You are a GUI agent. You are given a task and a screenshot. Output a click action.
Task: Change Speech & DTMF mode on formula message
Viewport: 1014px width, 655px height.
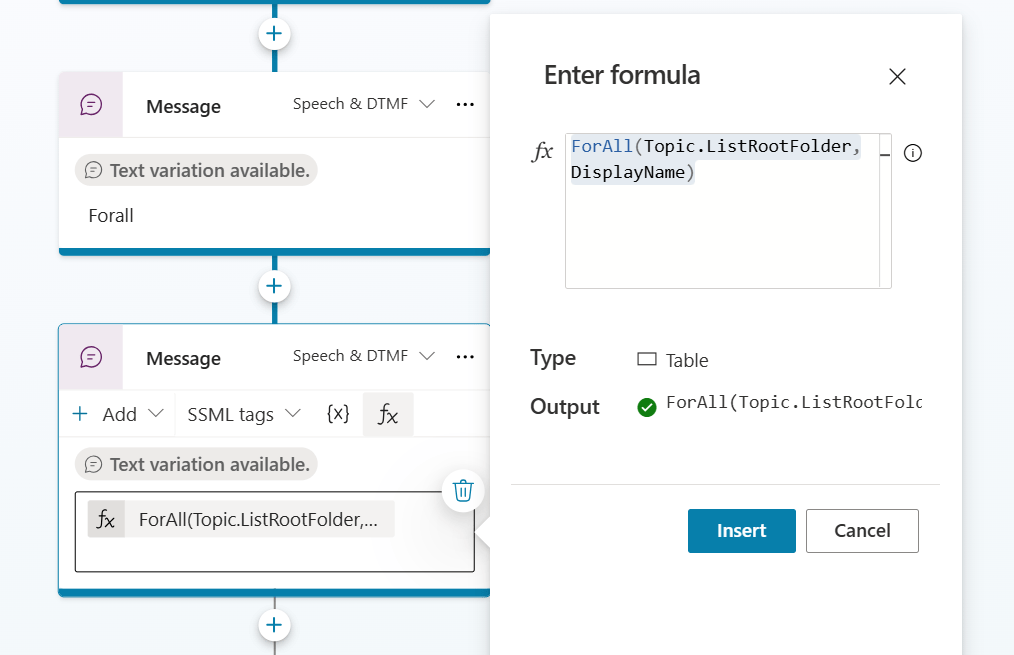[x=363, y=356]
